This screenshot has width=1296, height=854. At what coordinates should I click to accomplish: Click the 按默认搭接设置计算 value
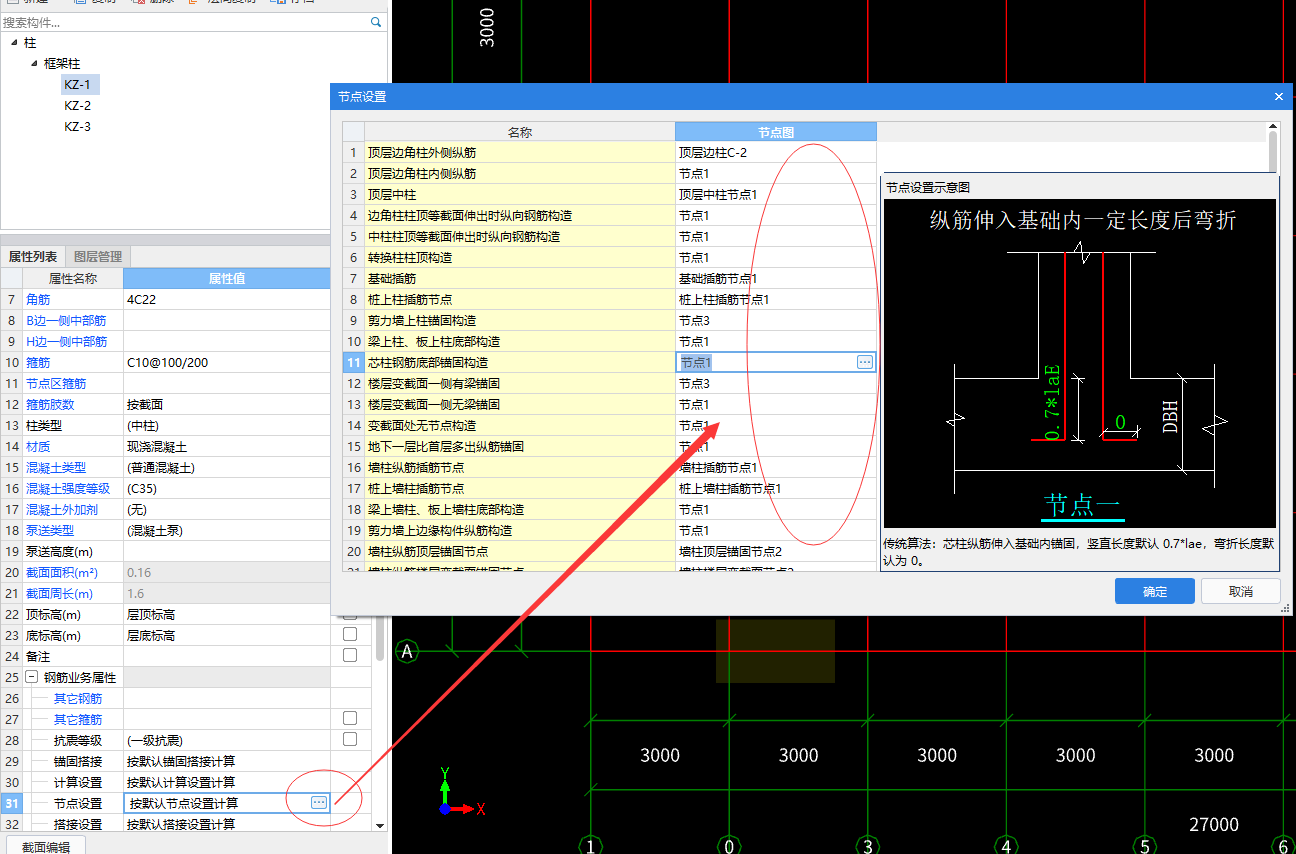[x=180, y=824]
